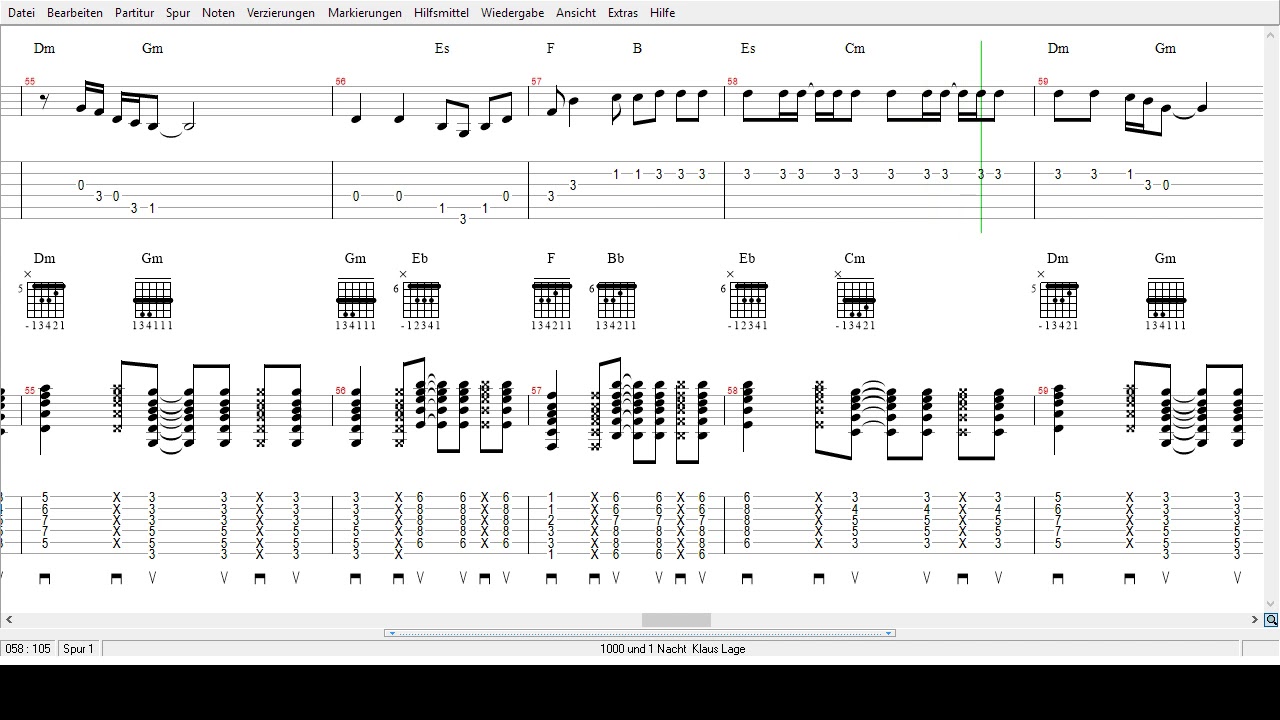Click the Dm chord label above melody measure 59
The width and height of the screenshot is (1280, 720).
1058,48
